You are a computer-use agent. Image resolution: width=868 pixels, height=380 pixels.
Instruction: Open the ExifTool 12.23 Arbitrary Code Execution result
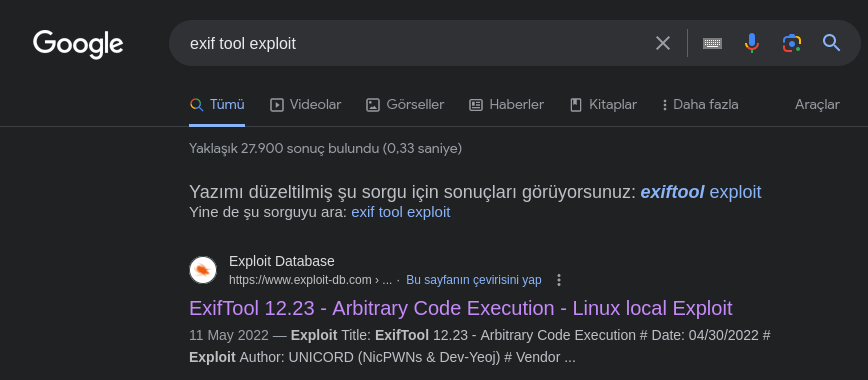pos(461,308)
